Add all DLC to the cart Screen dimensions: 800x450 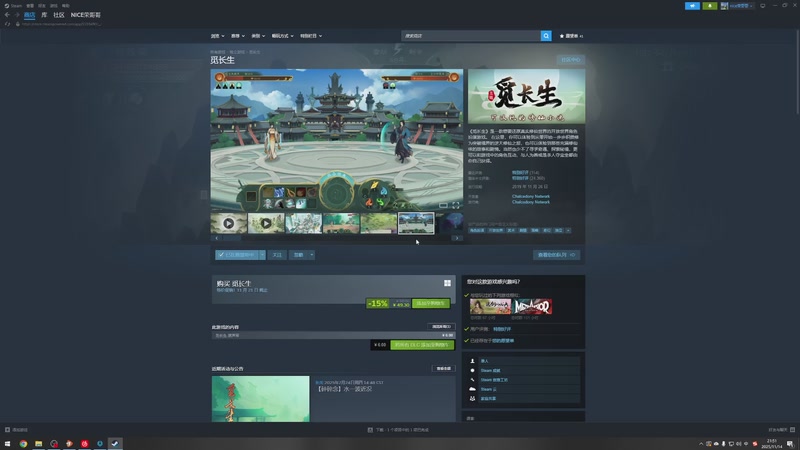click(x=422, y=345)
